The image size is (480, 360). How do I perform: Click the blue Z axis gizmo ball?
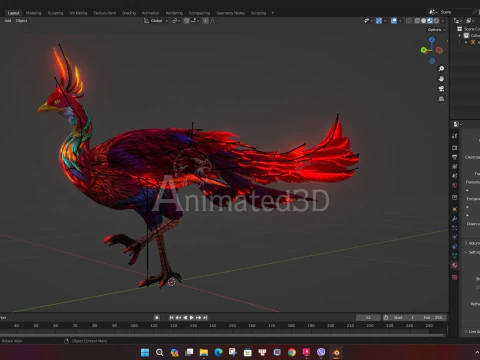click(432, 40)
